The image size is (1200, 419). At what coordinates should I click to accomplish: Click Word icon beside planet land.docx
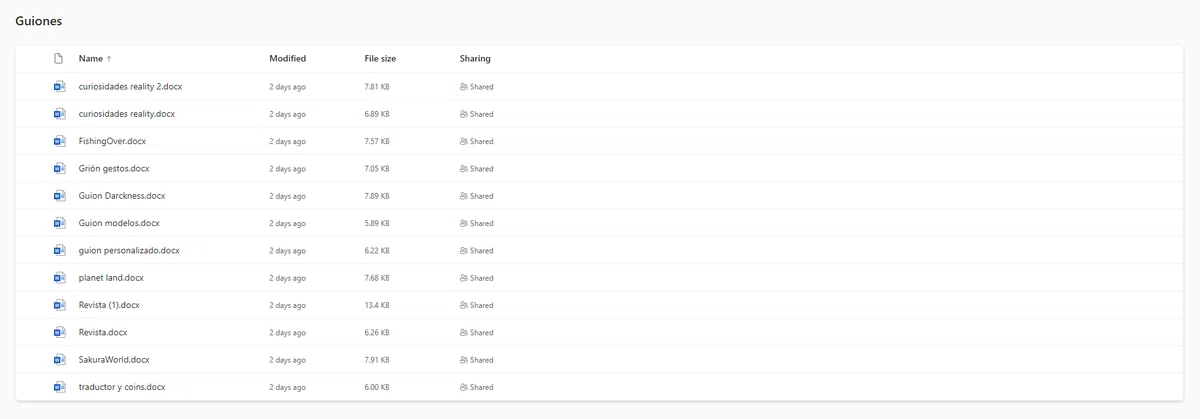(59, 278)
